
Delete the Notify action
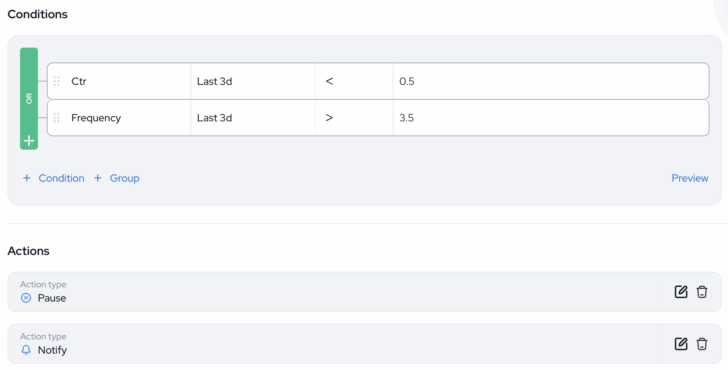coord(702,344)
